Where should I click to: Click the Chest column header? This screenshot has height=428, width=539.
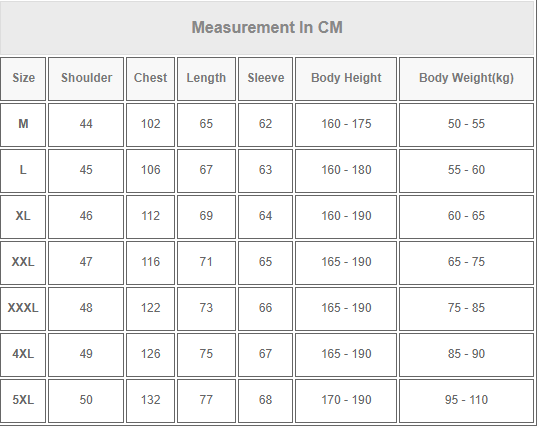(151, 79)
